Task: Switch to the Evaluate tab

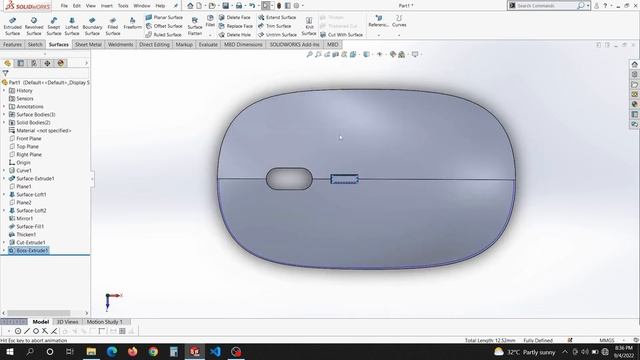Action: click(208, 44)
